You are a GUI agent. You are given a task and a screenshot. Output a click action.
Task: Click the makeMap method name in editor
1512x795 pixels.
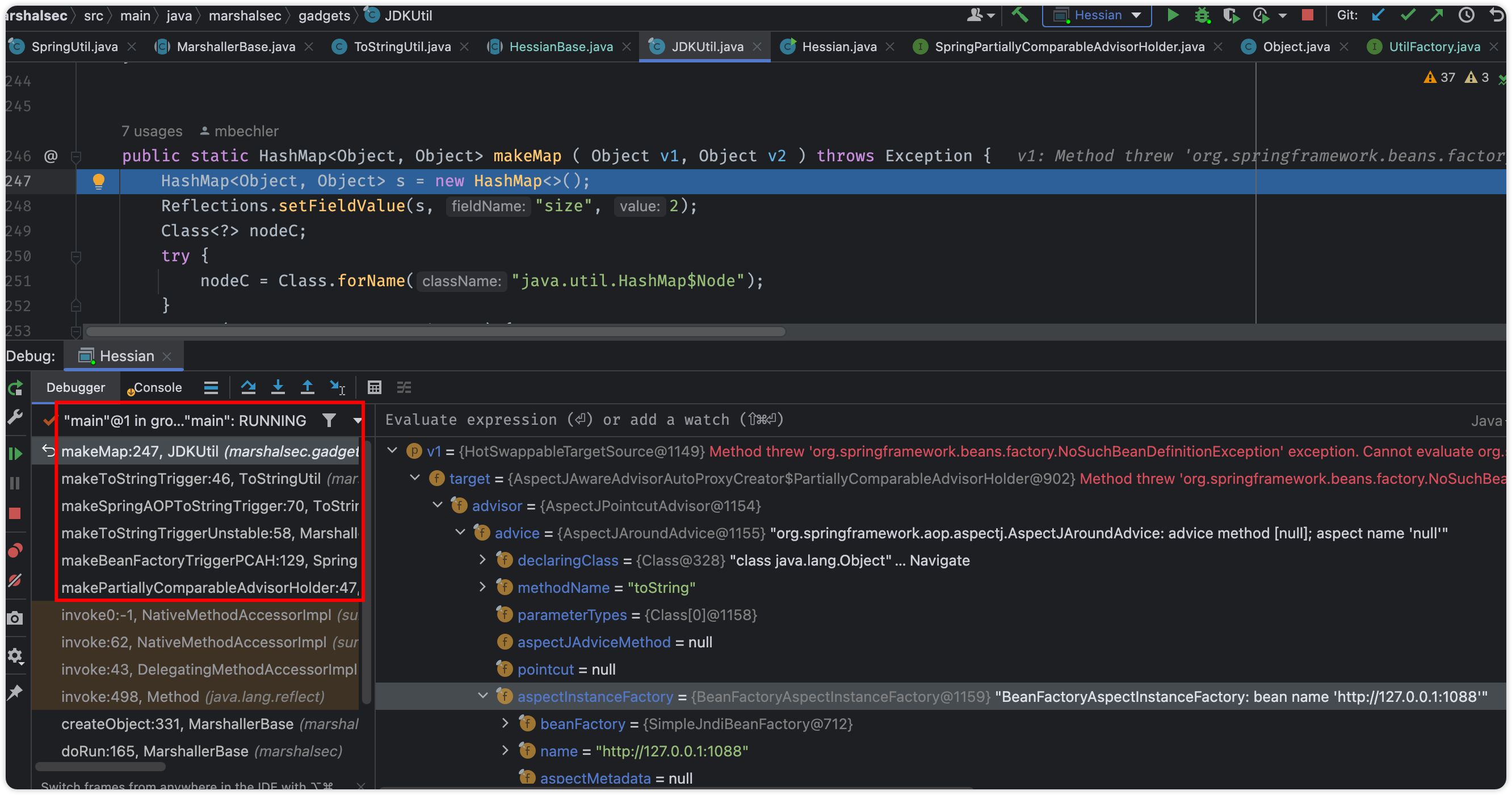(x=527, y=156)
